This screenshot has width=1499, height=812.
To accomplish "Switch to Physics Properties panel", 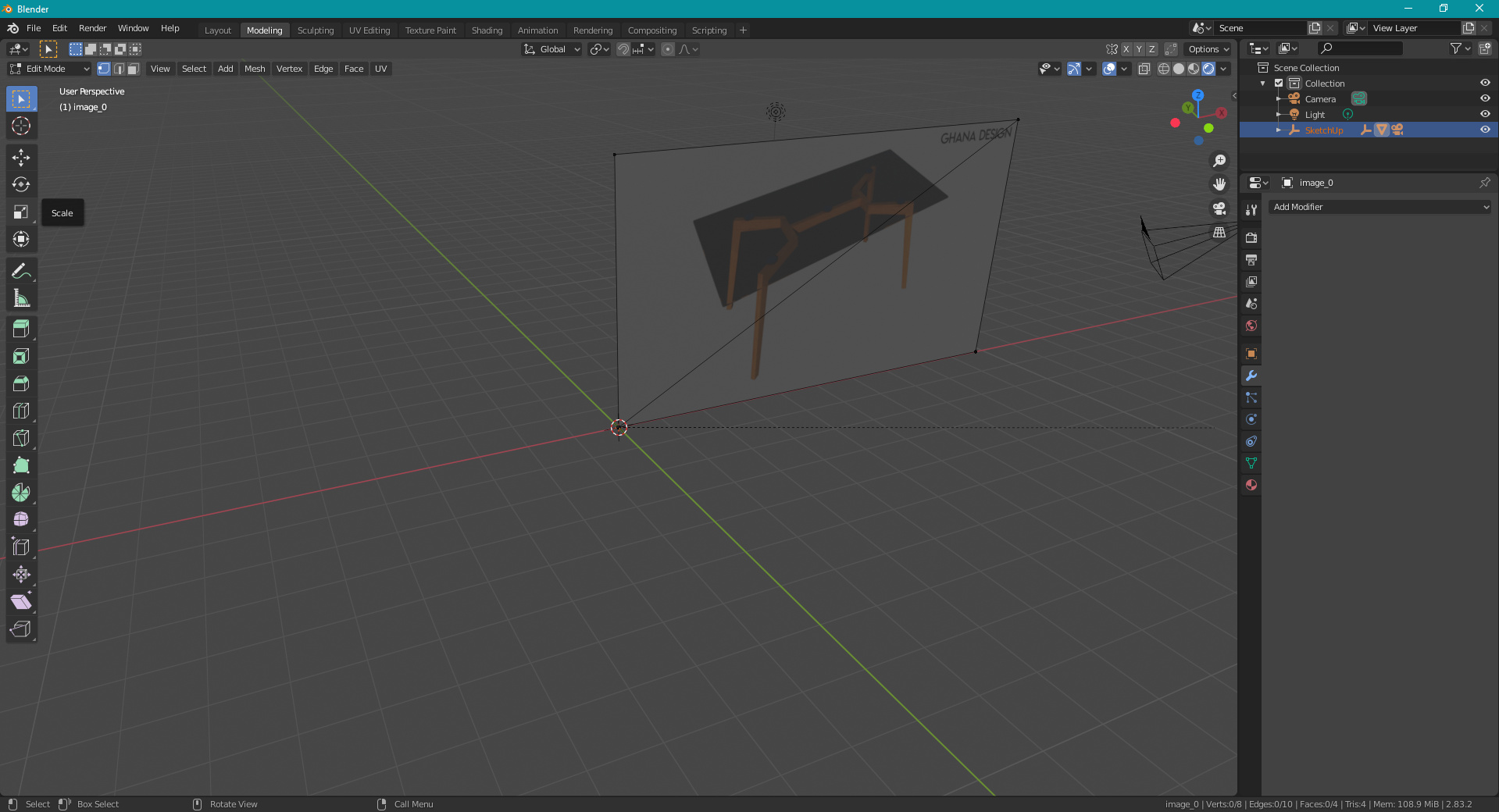I will (x=1251, y=419).
